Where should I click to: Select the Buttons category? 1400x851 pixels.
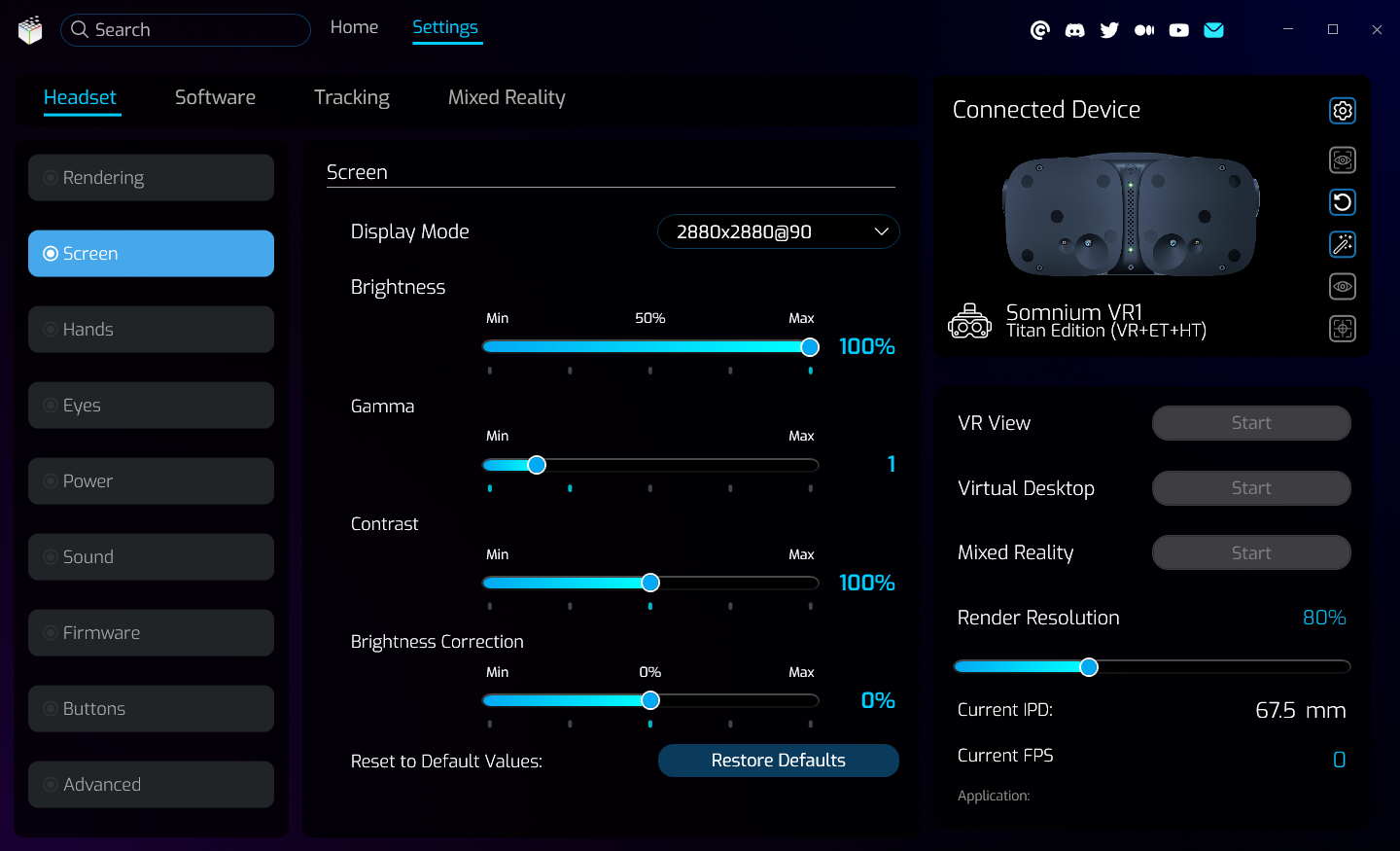tap(151, 709)
